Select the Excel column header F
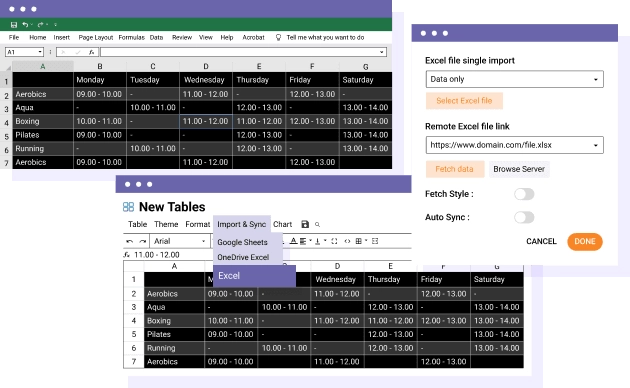 312,66
